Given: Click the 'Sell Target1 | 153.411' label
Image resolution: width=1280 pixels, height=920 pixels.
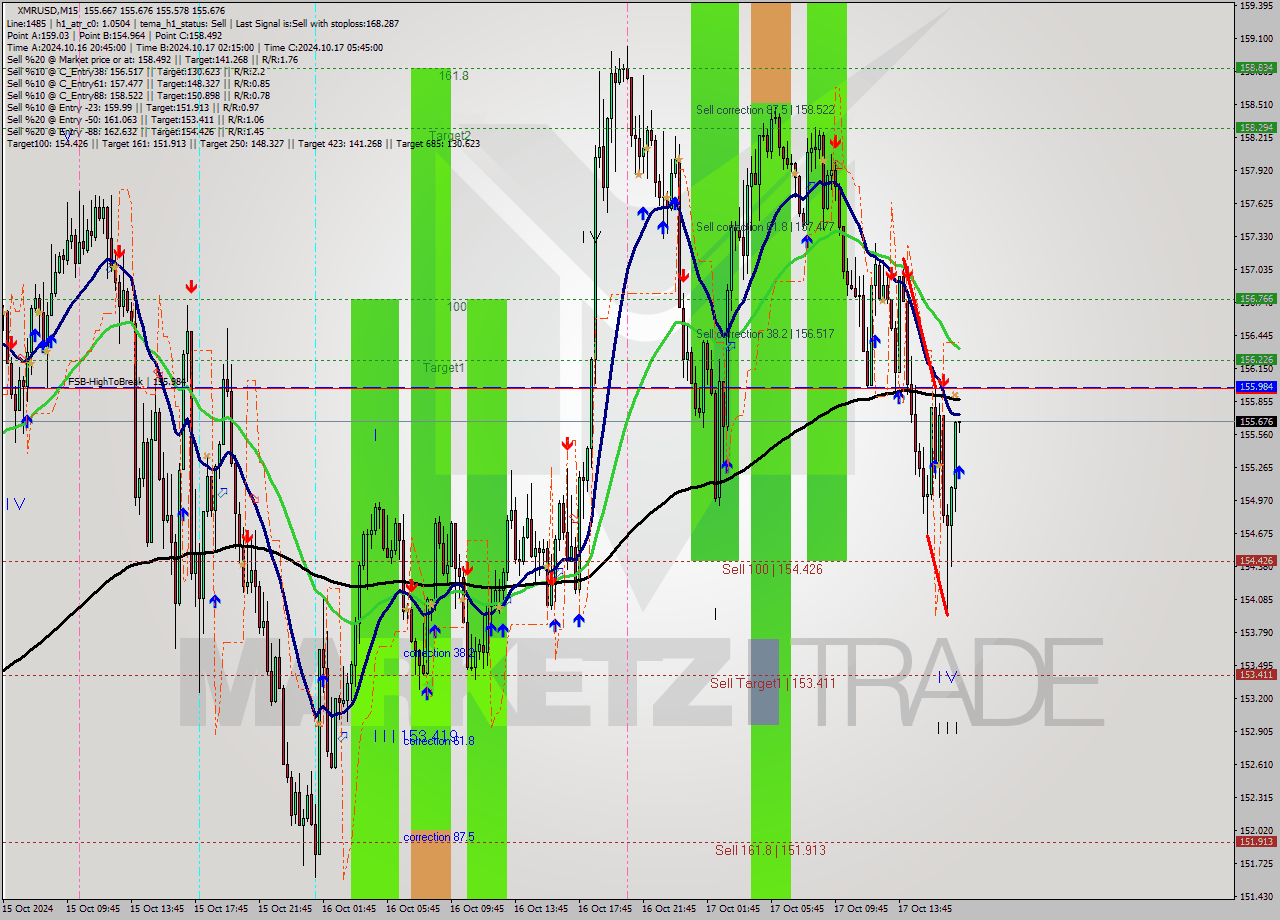Looking at the screenshot, I should 772,683.
